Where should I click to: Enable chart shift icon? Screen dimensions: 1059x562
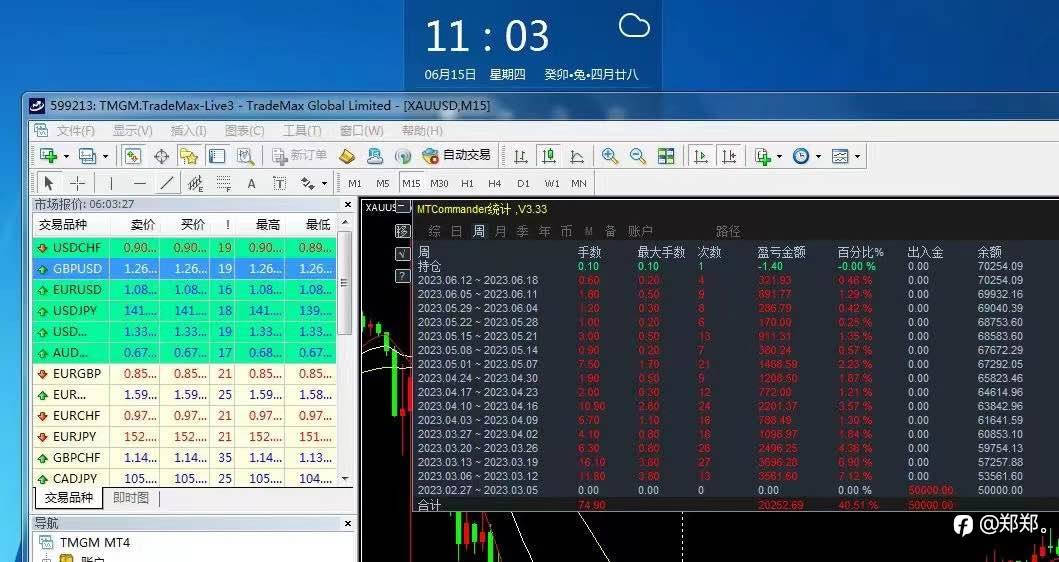(x=729, y=156)
